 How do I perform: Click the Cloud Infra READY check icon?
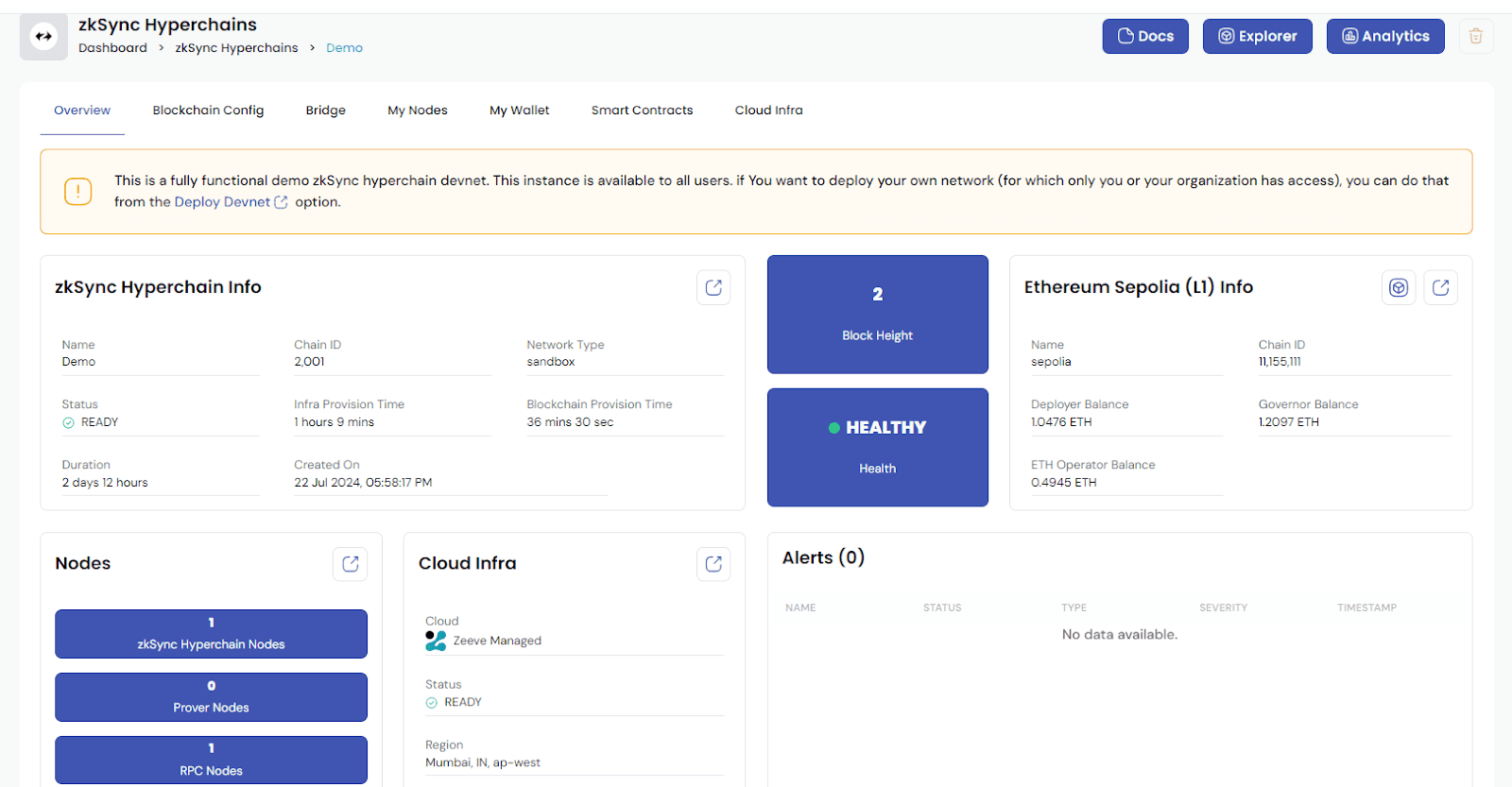click(431, 702)
